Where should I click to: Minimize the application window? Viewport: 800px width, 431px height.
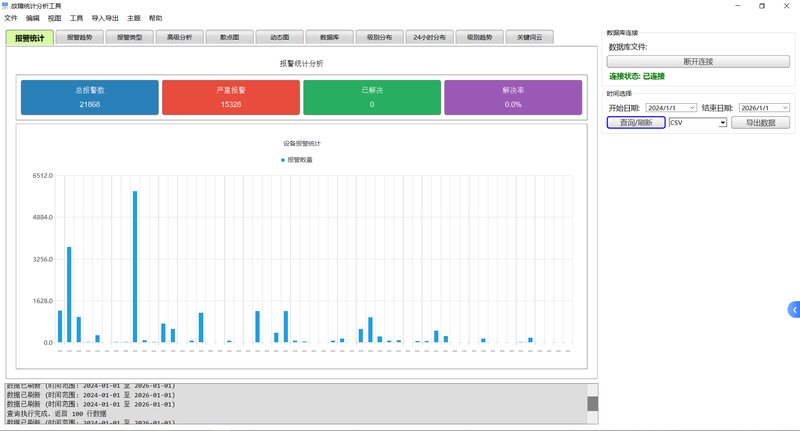pyautogui.click(x=738, y=6)
